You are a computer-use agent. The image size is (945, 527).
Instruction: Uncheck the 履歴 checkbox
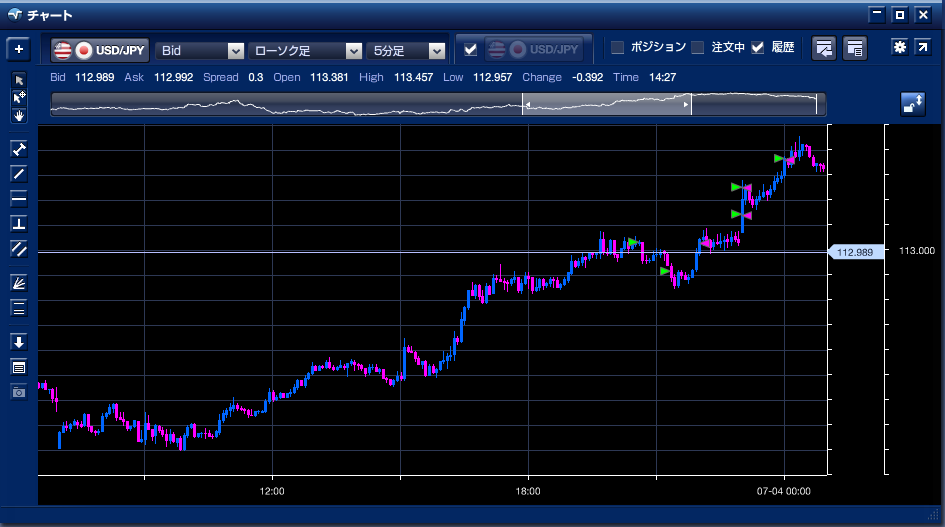click(x=758, y=48)
